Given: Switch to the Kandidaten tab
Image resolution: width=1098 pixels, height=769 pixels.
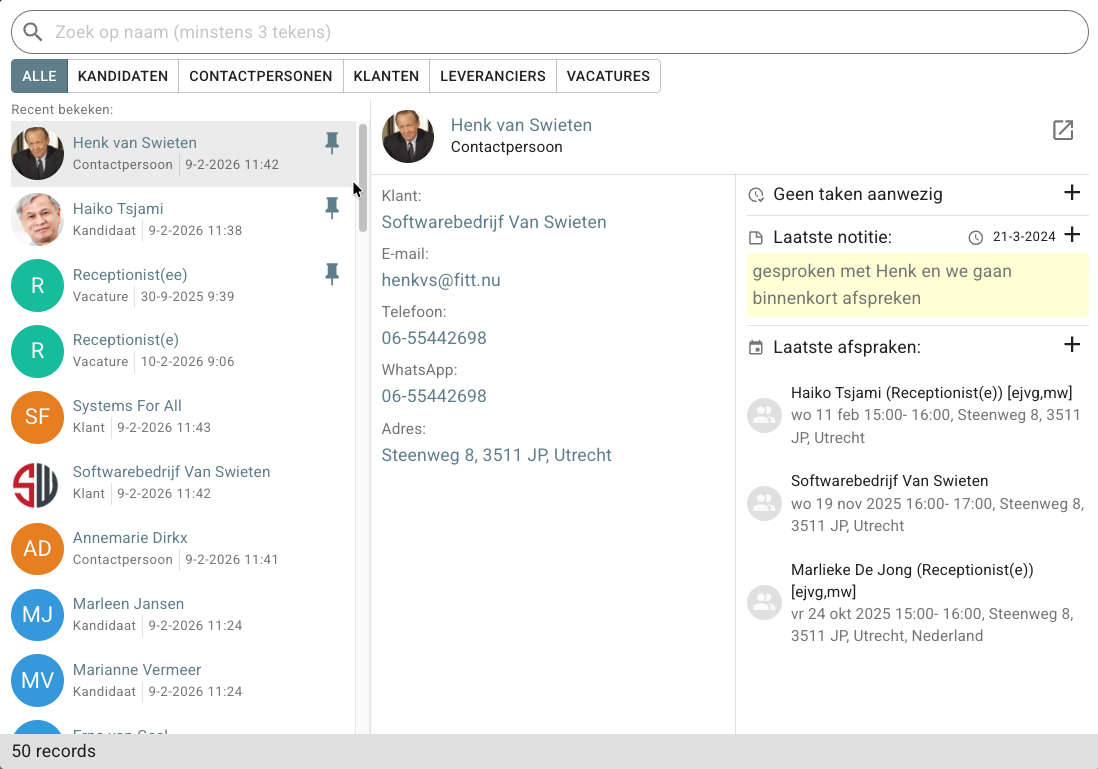Looking at the screenshot, I should pos(123,76).
